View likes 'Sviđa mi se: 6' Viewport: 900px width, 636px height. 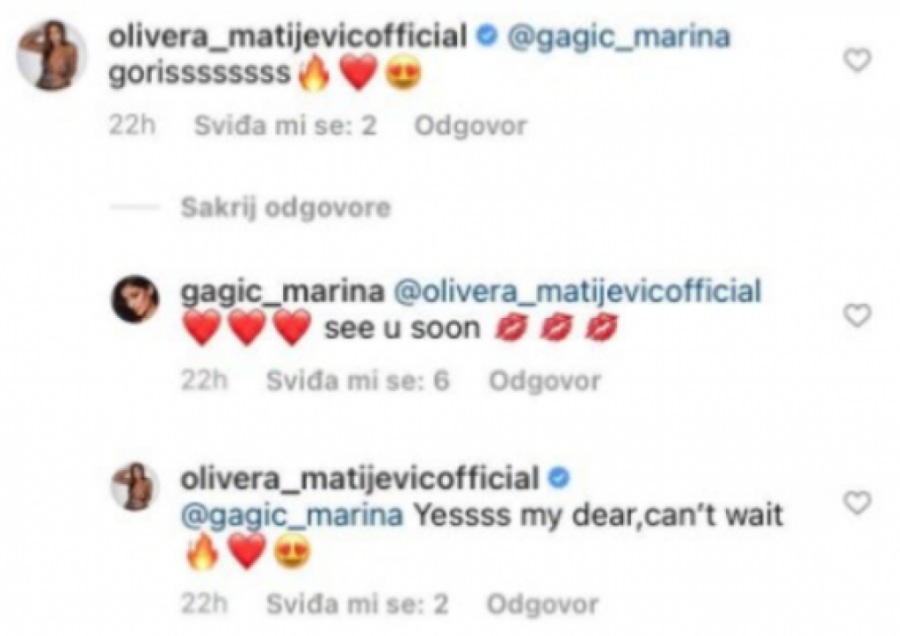click(358, 380)
